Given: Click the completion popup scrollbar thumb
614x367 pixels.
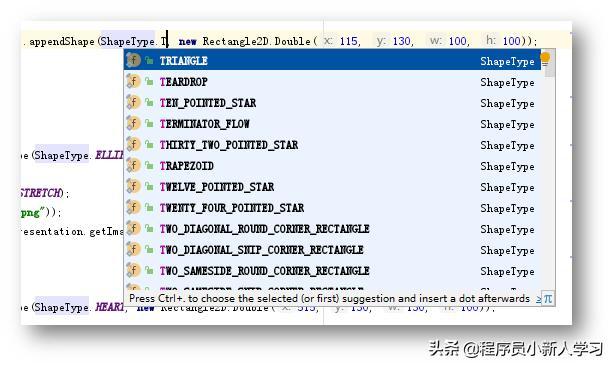Looking at the screenshot, I should tap(550, 63).
